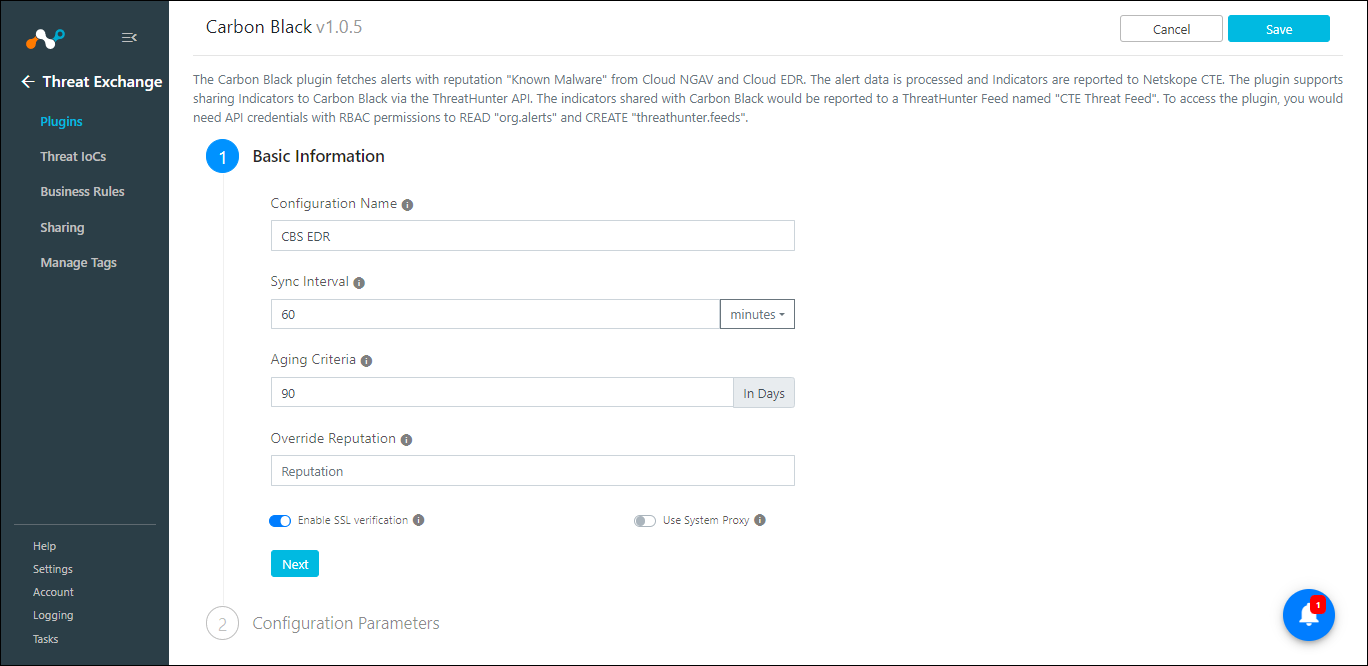Click the Cancel button

pyautogui.click(x=1171, y=29)
